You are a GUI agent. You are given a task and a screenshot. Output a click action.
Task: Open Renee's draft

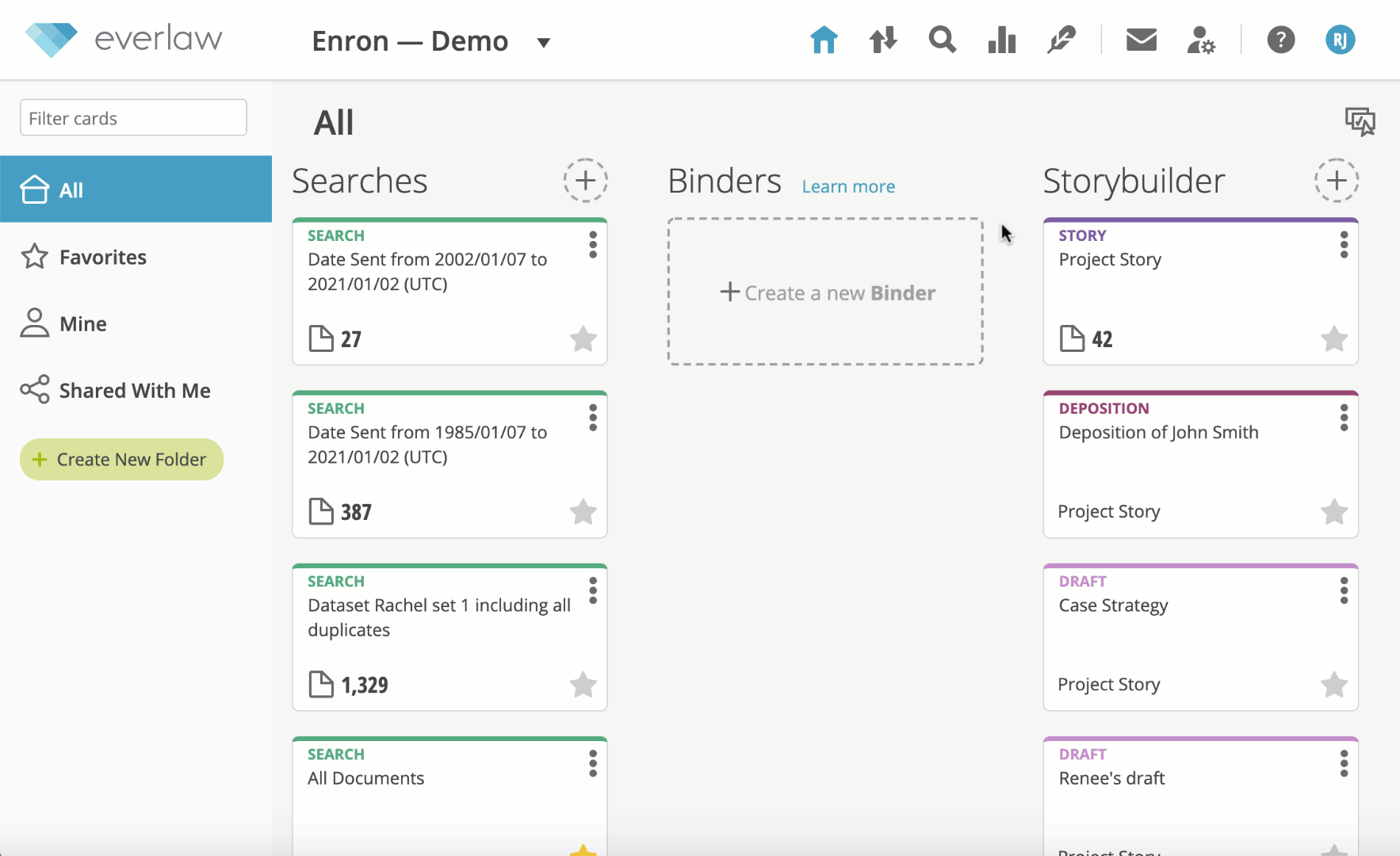(x=1111, y=778)
